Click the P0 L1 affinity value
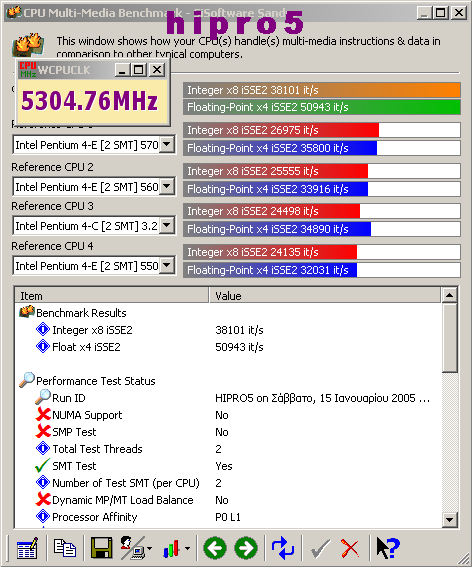The image size is (472, 567). (228, 517)
